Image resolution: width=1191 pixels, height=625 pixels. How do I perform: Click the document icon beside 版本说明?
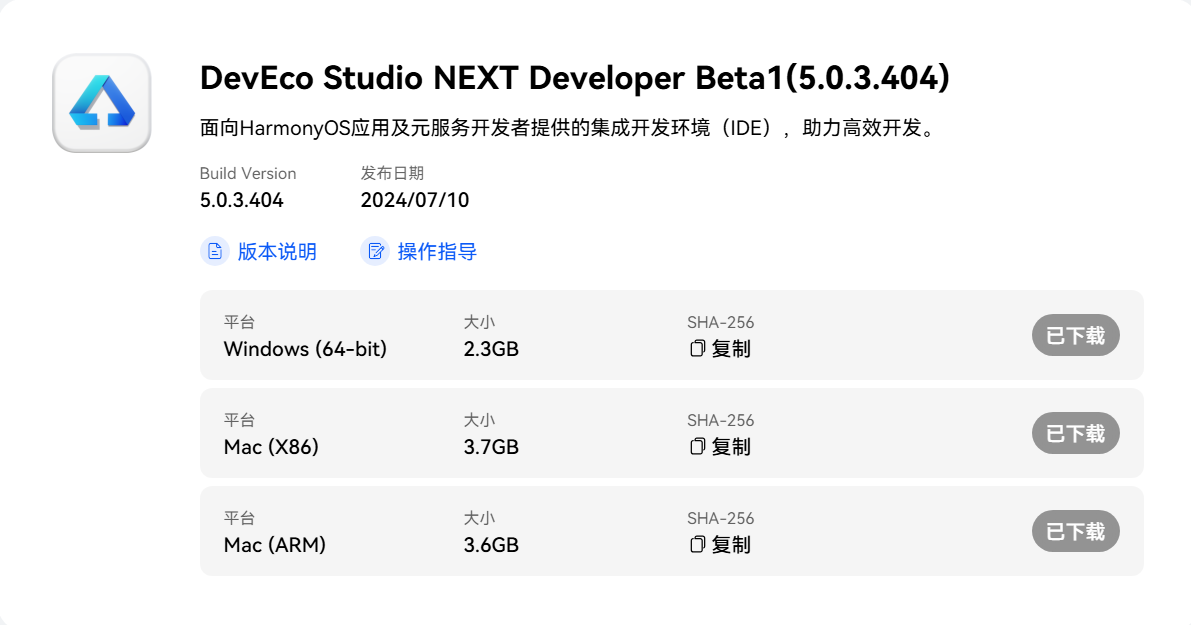click(215, 251)
